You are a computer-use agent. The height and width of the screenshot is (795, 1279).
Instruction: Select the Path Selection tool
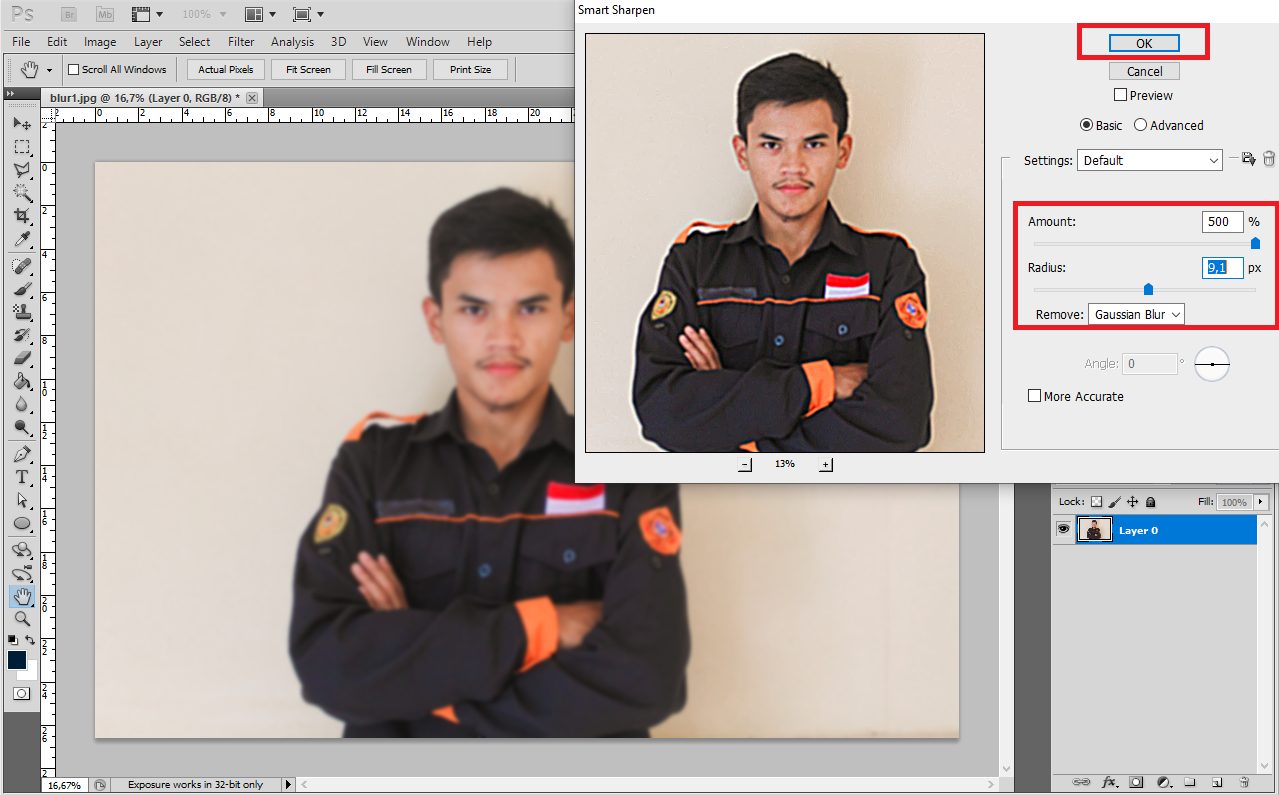coord(21,501)
